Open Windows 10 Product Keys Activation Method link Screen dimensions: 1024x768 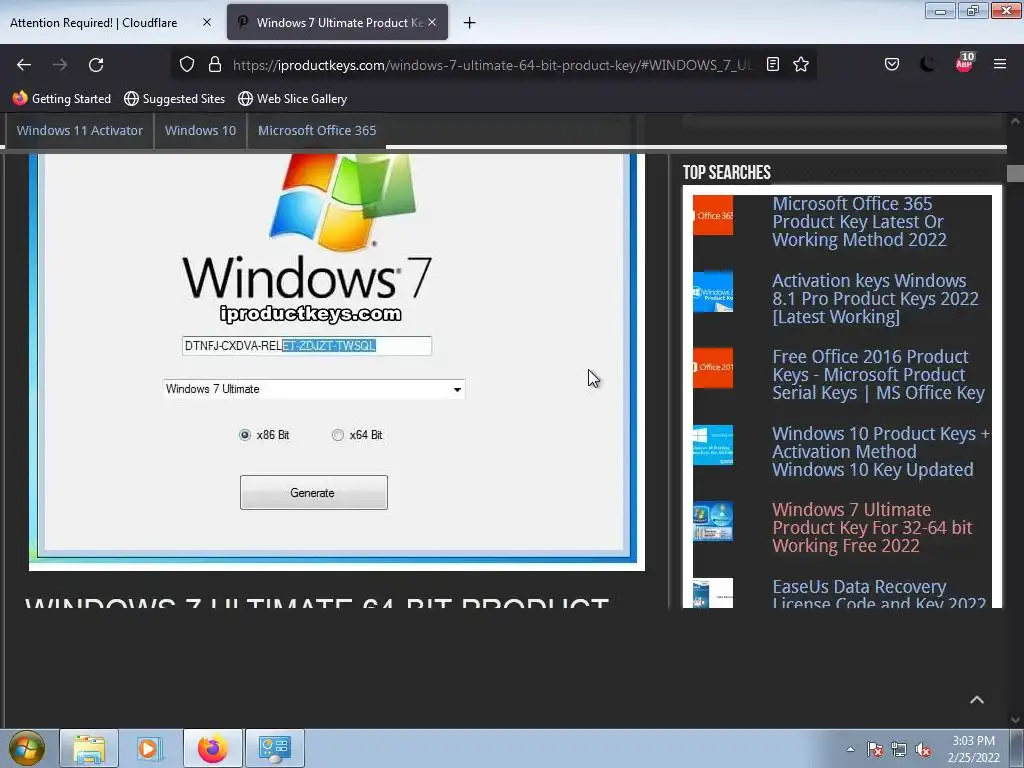click(880, 452)
